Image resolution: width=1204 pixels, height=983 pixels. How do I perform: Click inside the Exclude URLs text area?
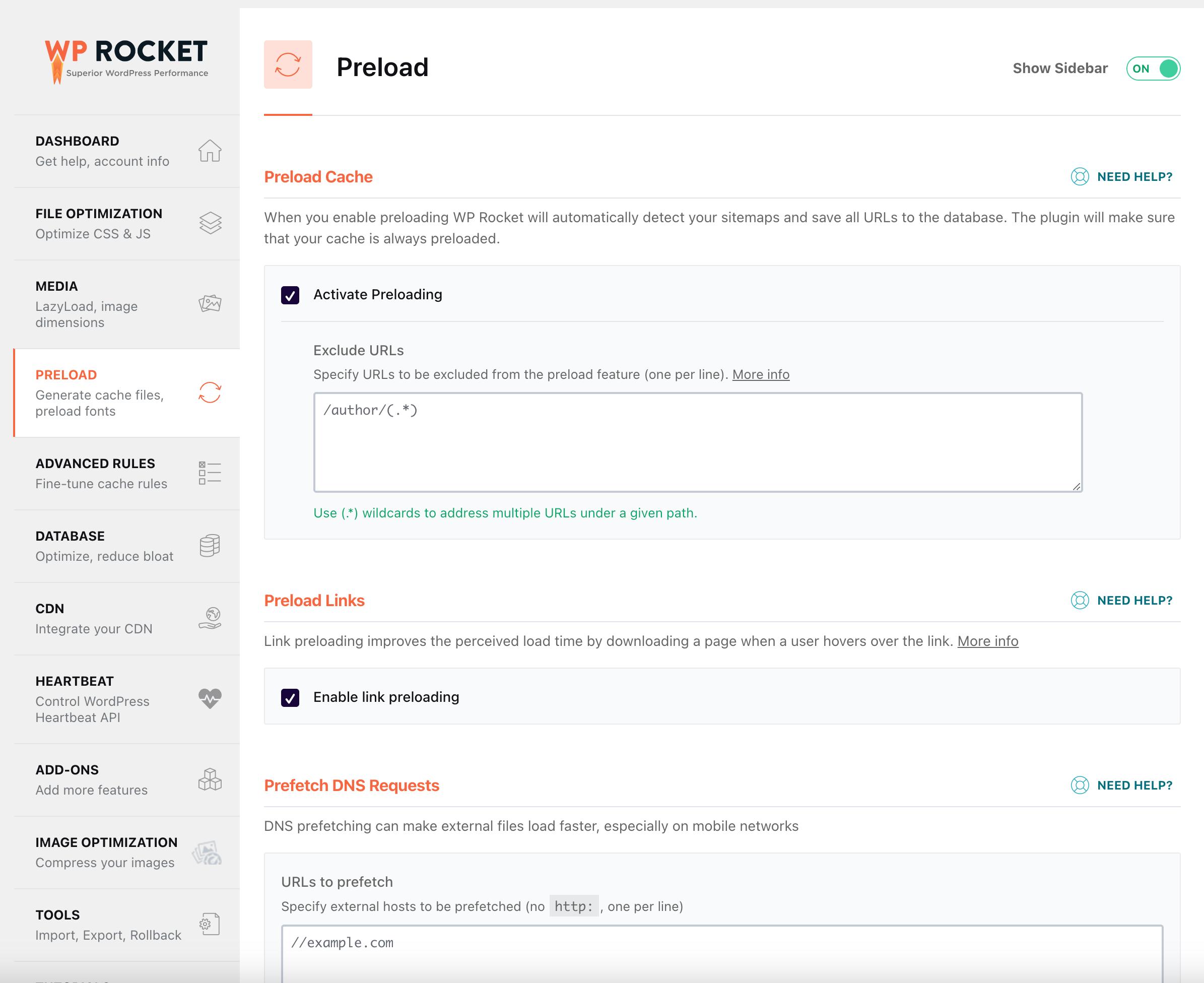coord(698,442)
